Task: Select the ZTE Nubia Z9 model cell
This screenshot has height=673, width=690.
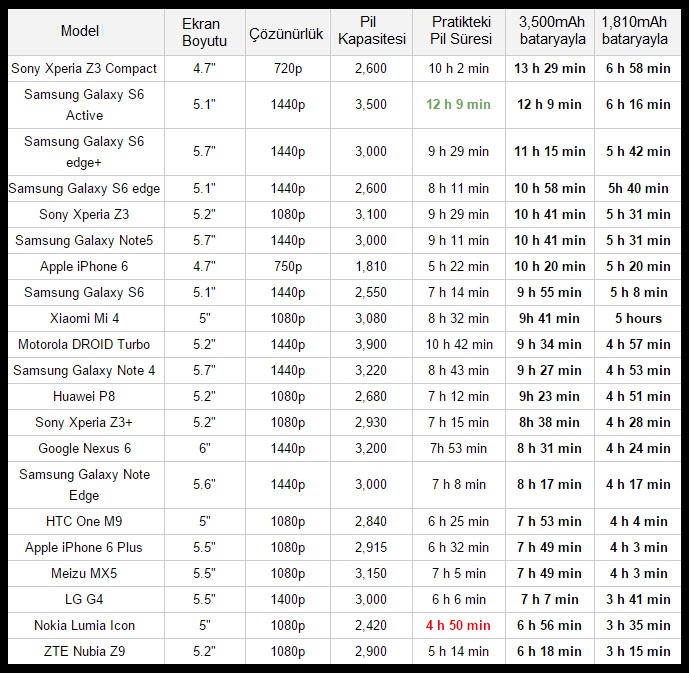Action: click(x=84, y=651)
